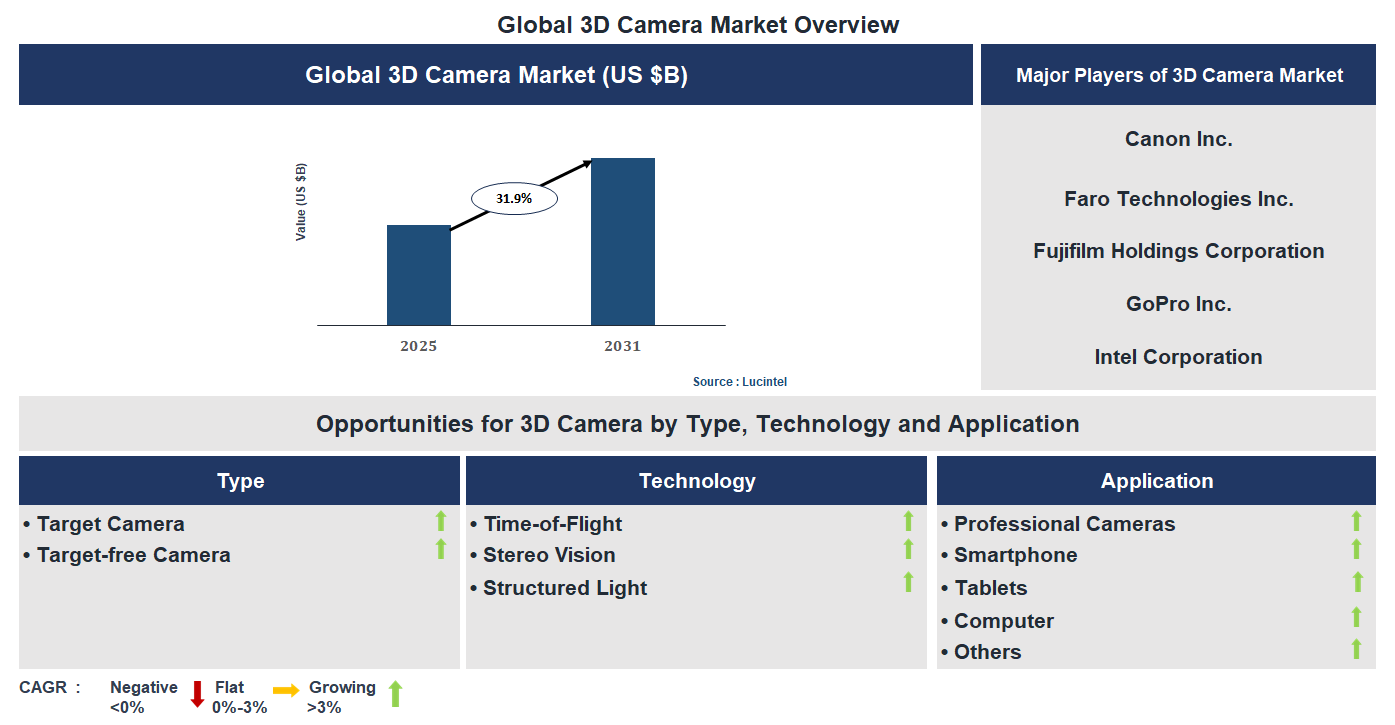This screenshot has height=725, width=1395.
Task: Click the growth arrow beside Structured Light
Action: (x=907, y=581)
